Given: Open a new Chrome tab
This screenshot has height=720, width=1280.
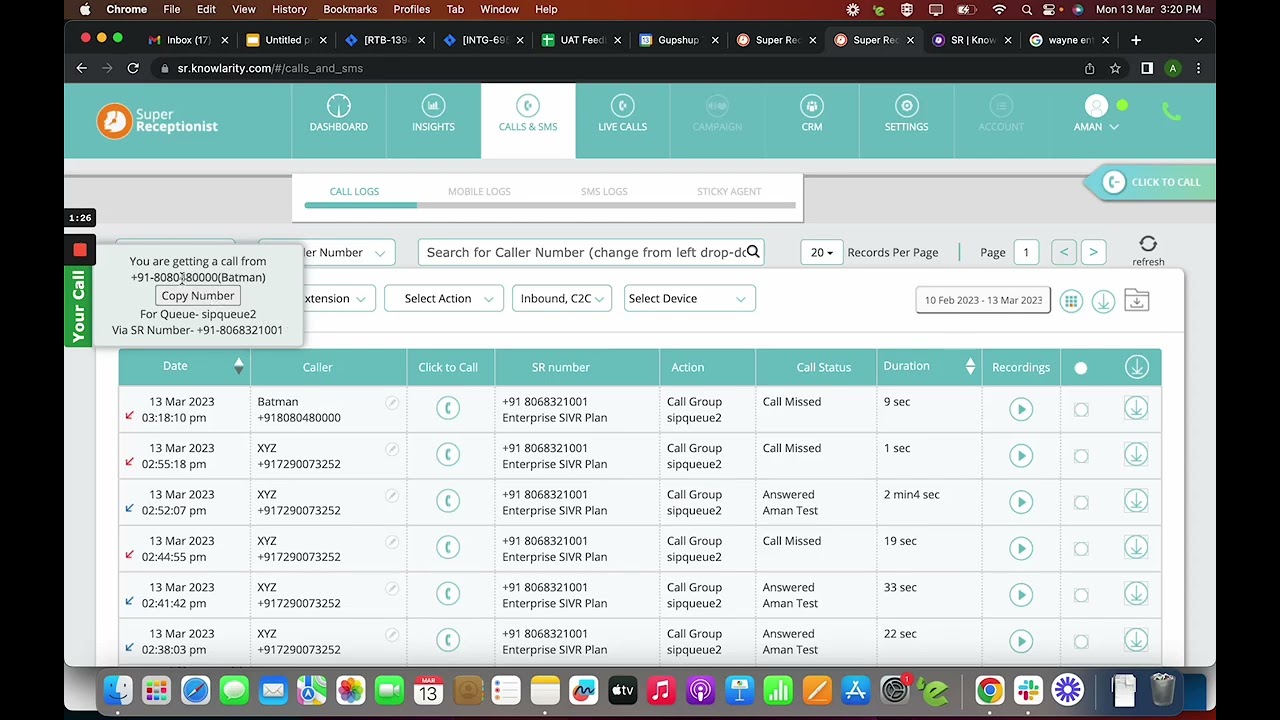Looking at the screenshot, I should [x=1136, y=40].
